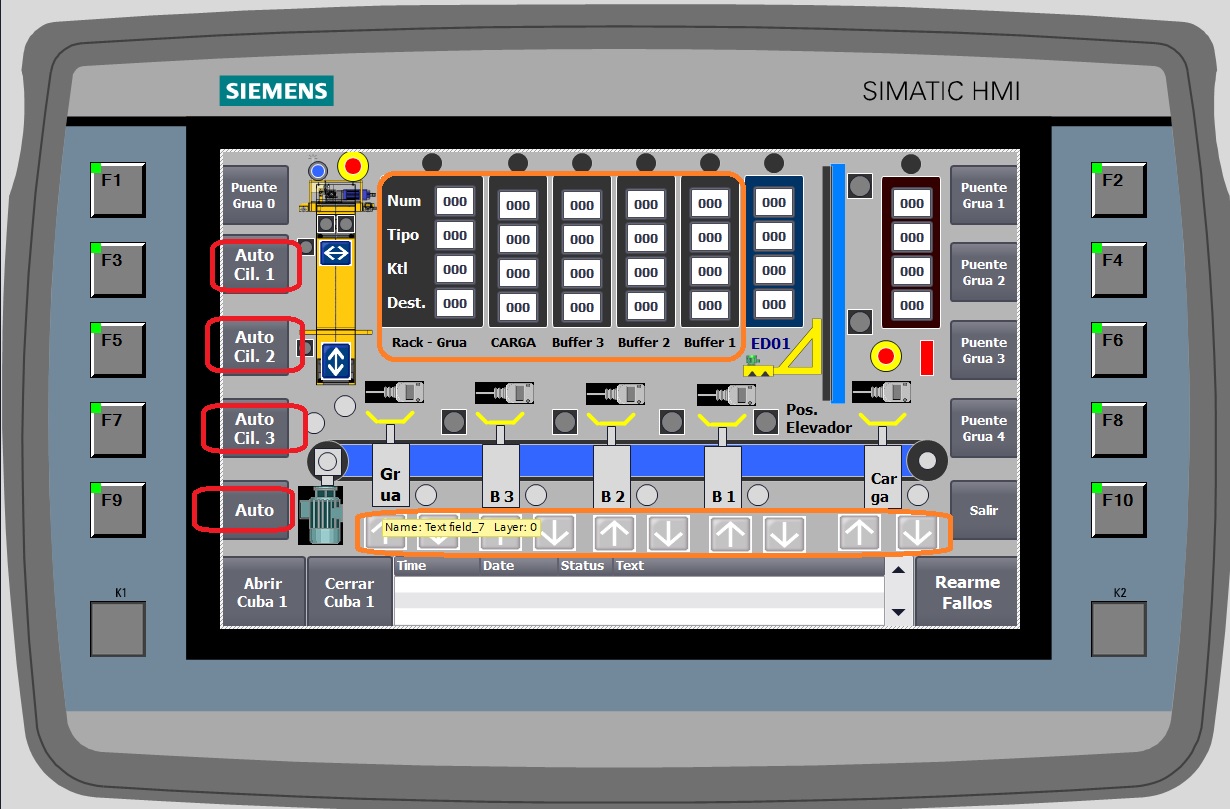This screenshot has height=809, width=1230.
Task: Click the vertical double-arrow icon on the crane
Action: pyautogui.click(x=337, y=360)
